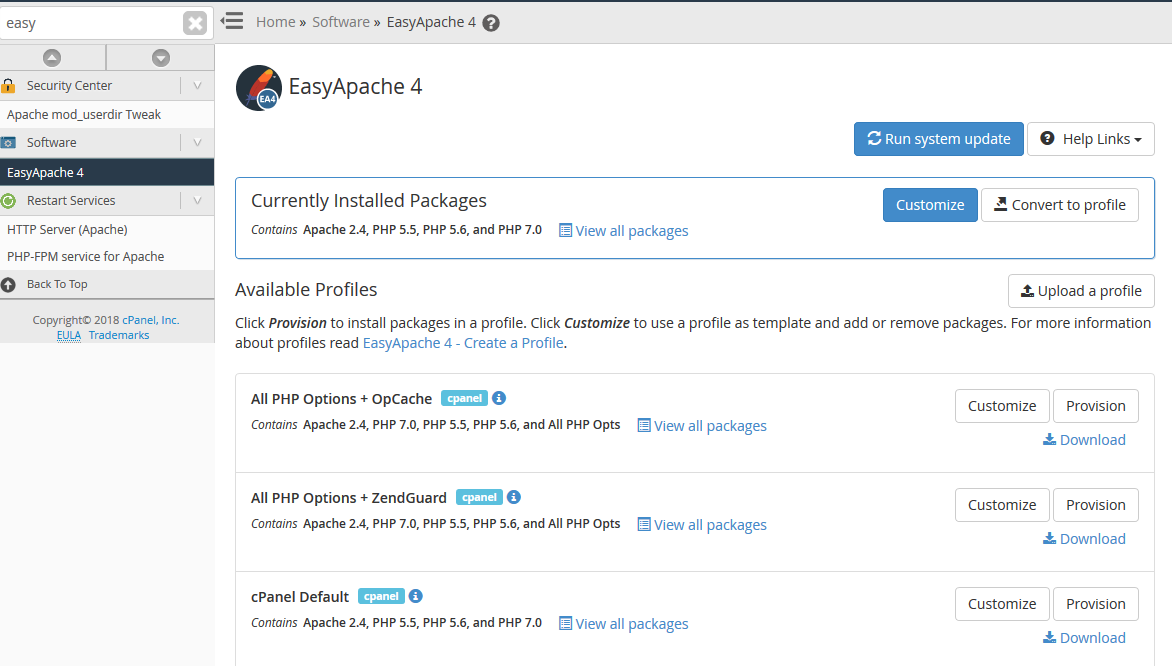The width and height of the screenshot is (1172, 666).
Task: Open EasyApache 4 - Create a Profile link
Action: [463, 343]
